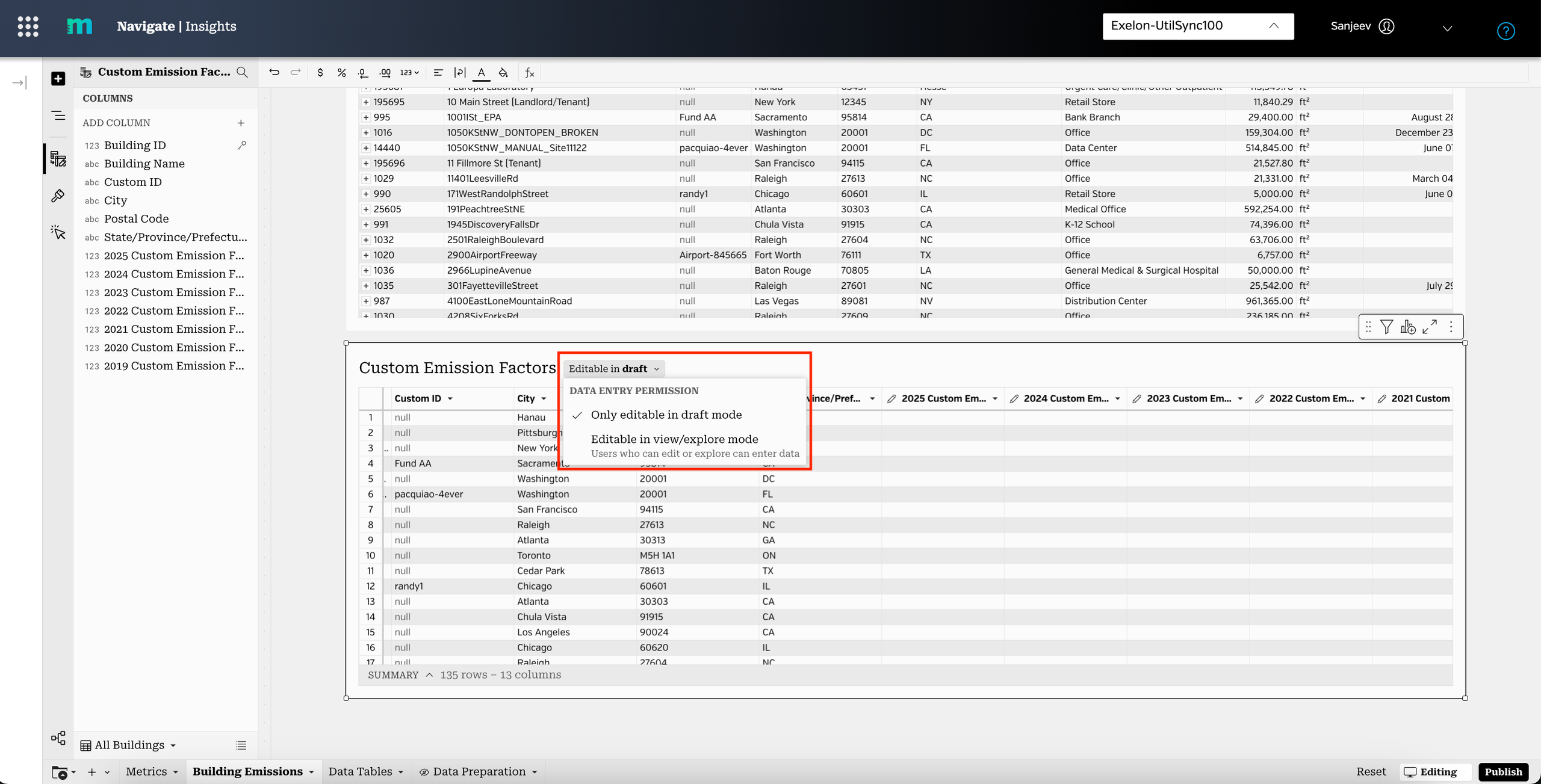Image resolution: width=1541 pixels, height=784 pixels.
Task: Expand element to fullscreen arrows icon
Action: click(x=1430, y=327)
